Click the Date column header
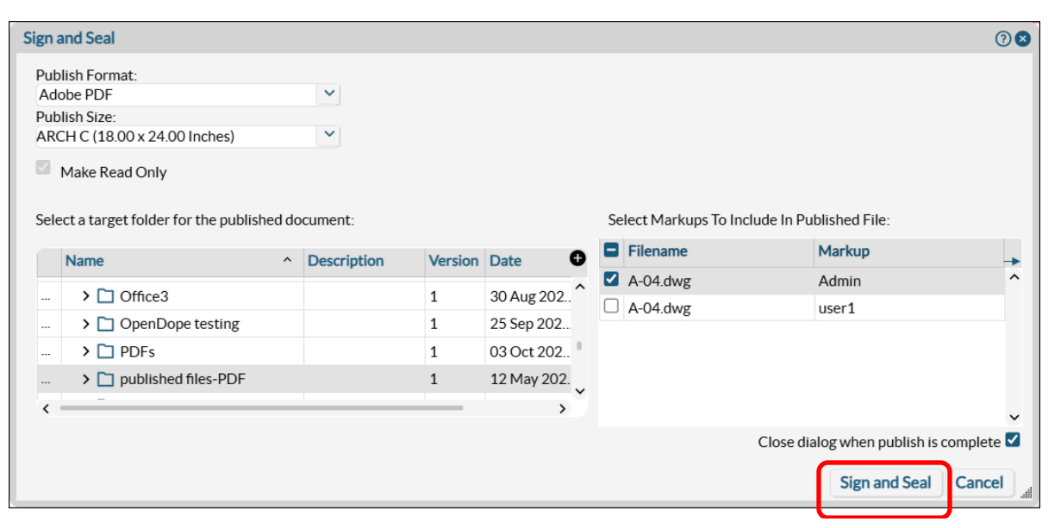 pos(528,261)
